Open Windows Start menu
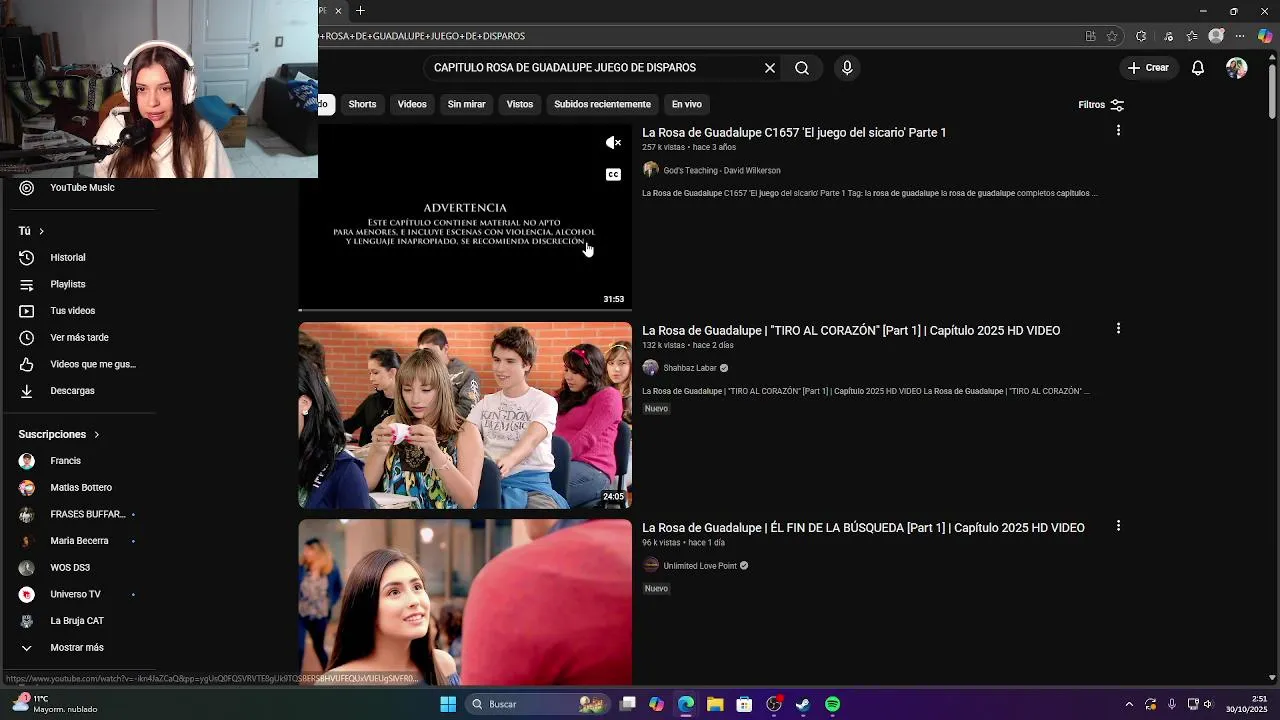This screenshot has width=1280, height=720. 448,704
